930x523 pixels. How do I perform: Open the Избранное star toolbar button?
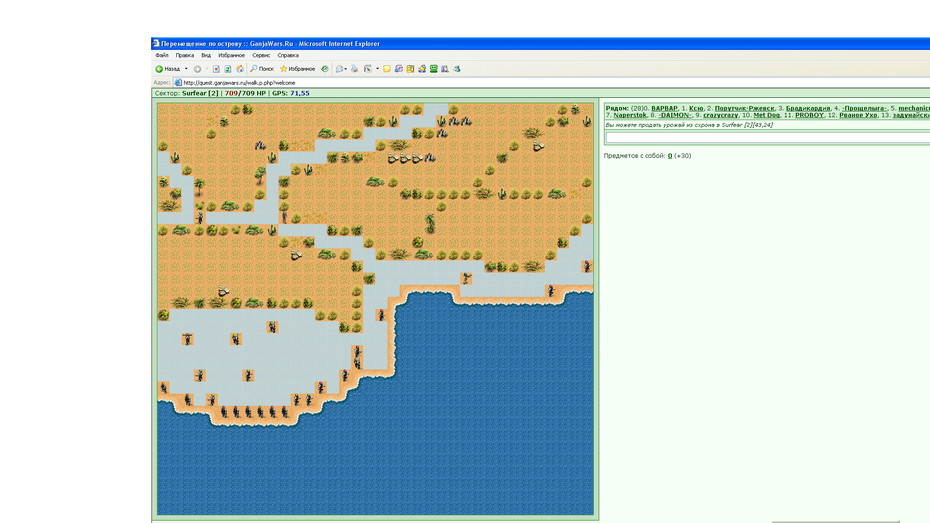pyautogui.click(x=297, y=69)
